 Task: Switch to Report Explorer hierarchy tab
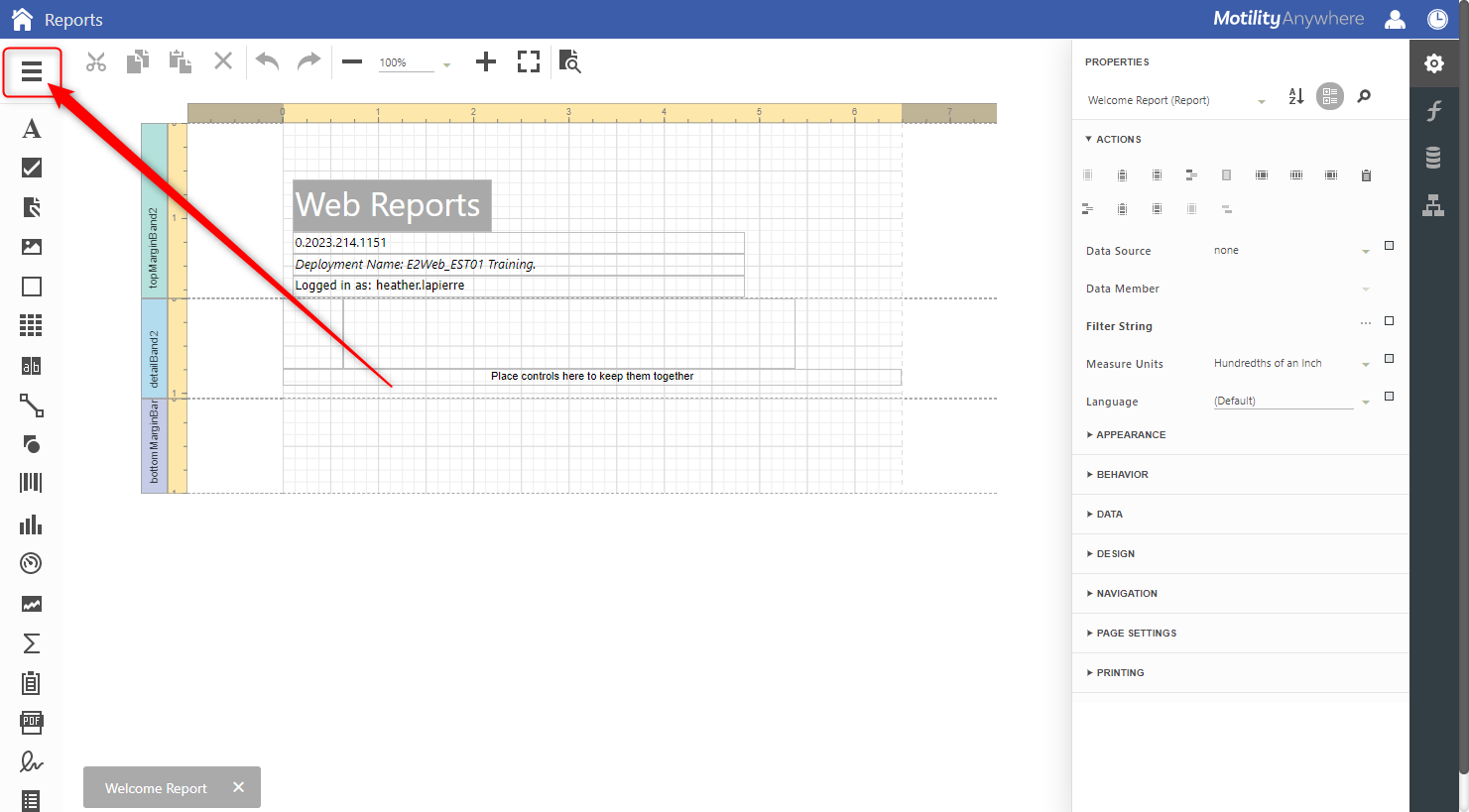1434,205
